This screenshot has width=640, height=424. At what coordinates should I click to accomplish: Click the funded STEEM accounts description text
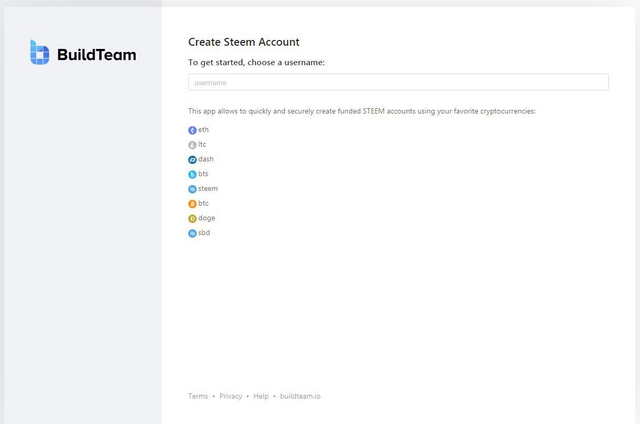pyautogui.click(x=362, y=111)
